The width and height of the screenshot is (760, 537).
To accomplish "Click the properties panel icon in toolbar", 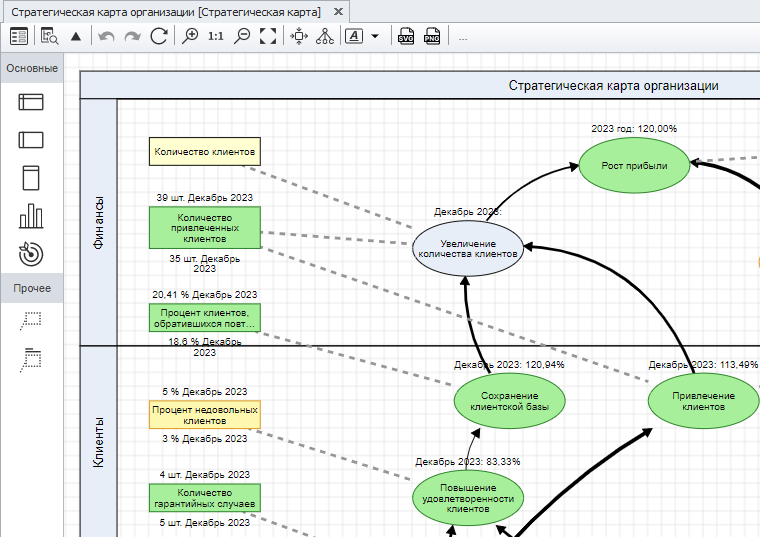I will click(x=18, y=36).
